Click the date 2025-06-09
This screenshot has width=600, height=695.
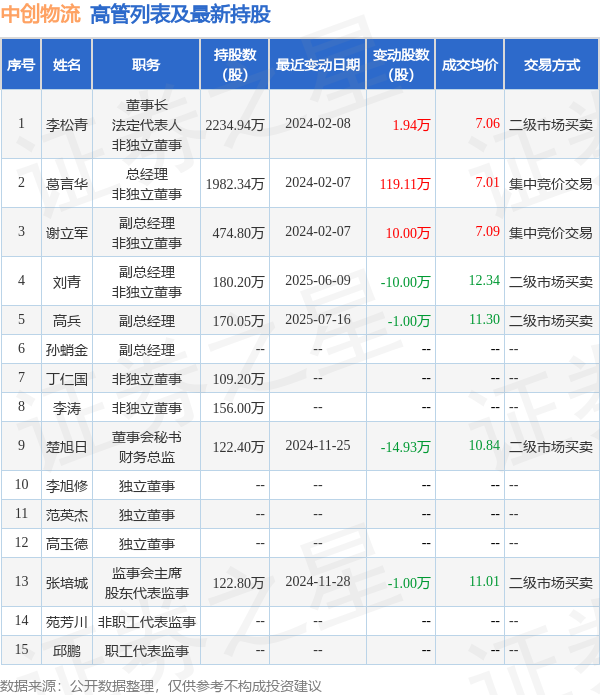point(318,280)
